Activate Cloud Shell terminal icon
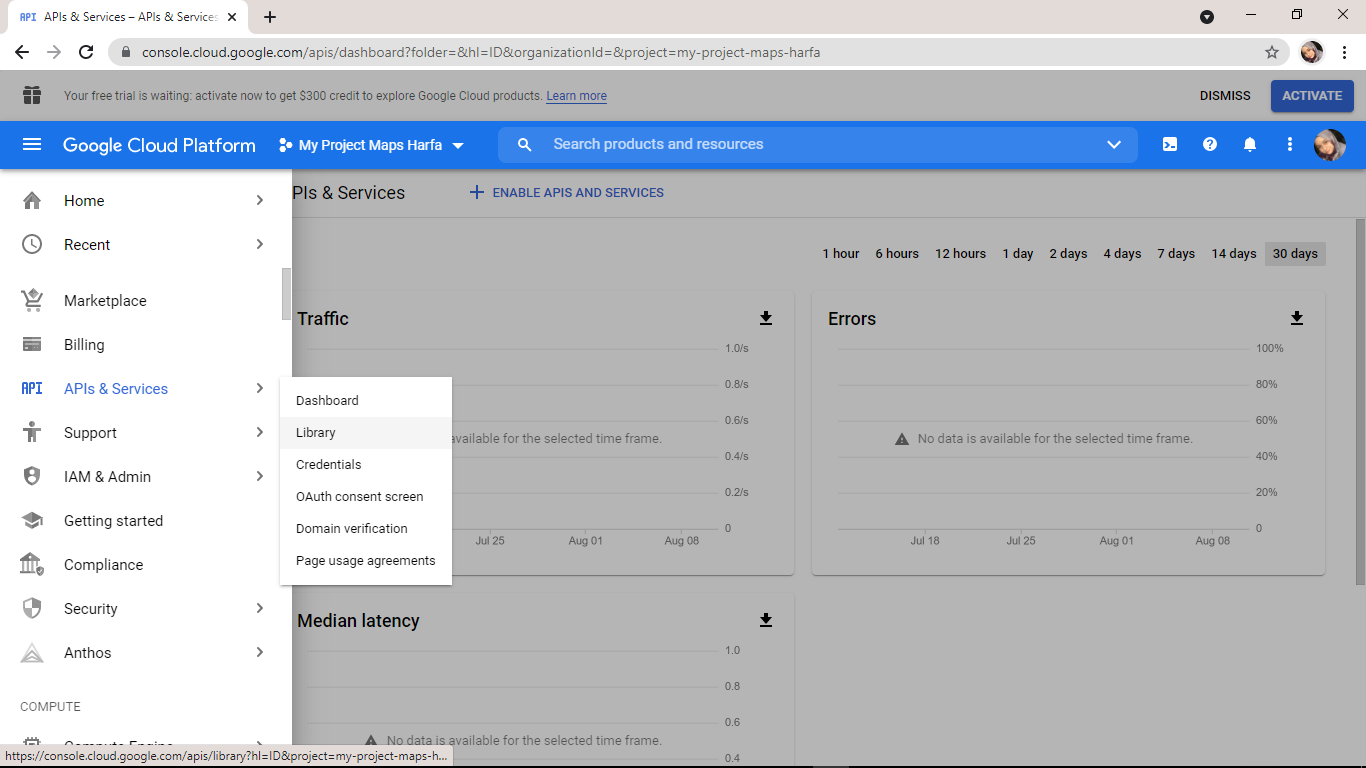Image resolution: width=1366 pixels, height=768 pixels. point(1169,145)
